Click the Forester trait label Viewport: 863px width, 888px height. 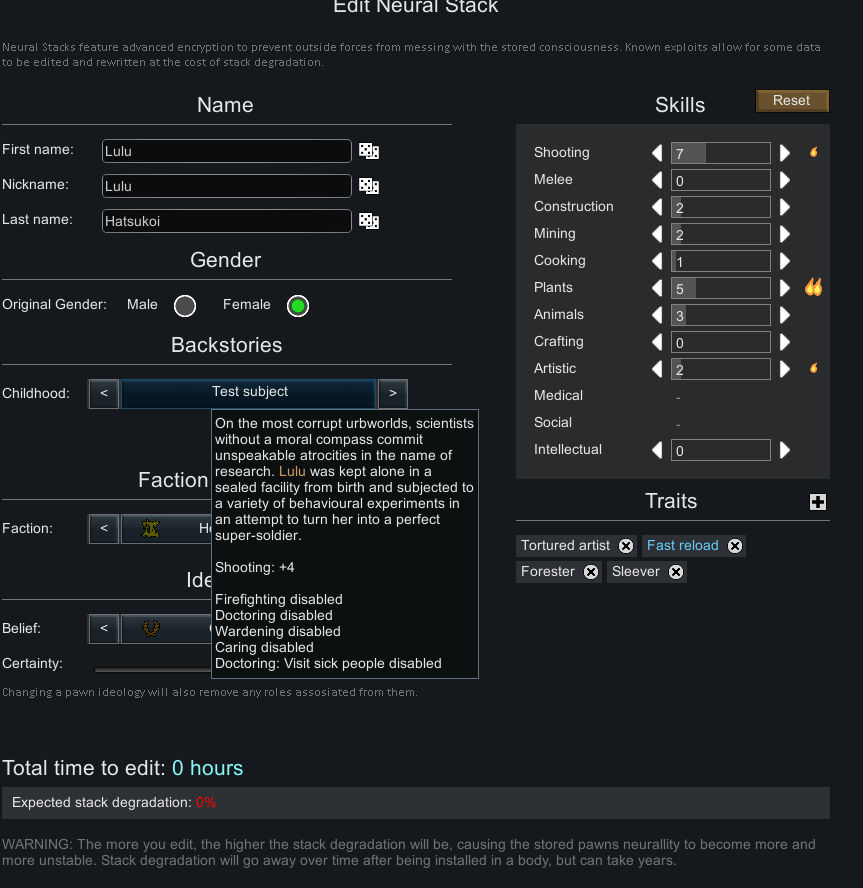[548, 571]
